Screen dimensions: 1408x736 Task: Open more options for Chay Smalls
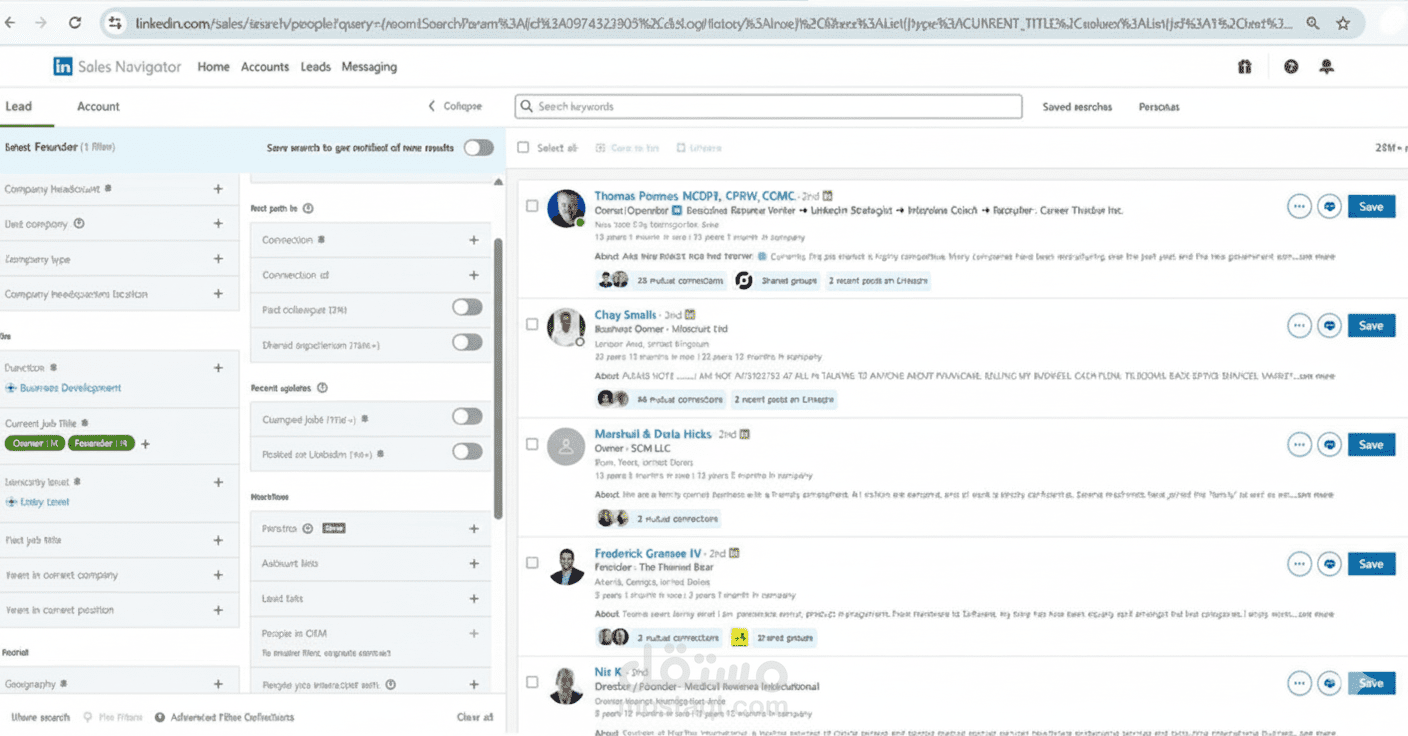click(x=1299, y=326)
